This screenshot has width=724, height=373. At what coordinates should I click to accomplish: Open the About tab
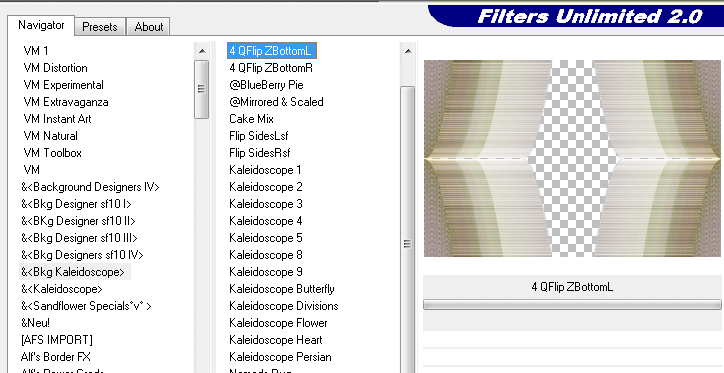click(149, 27)
